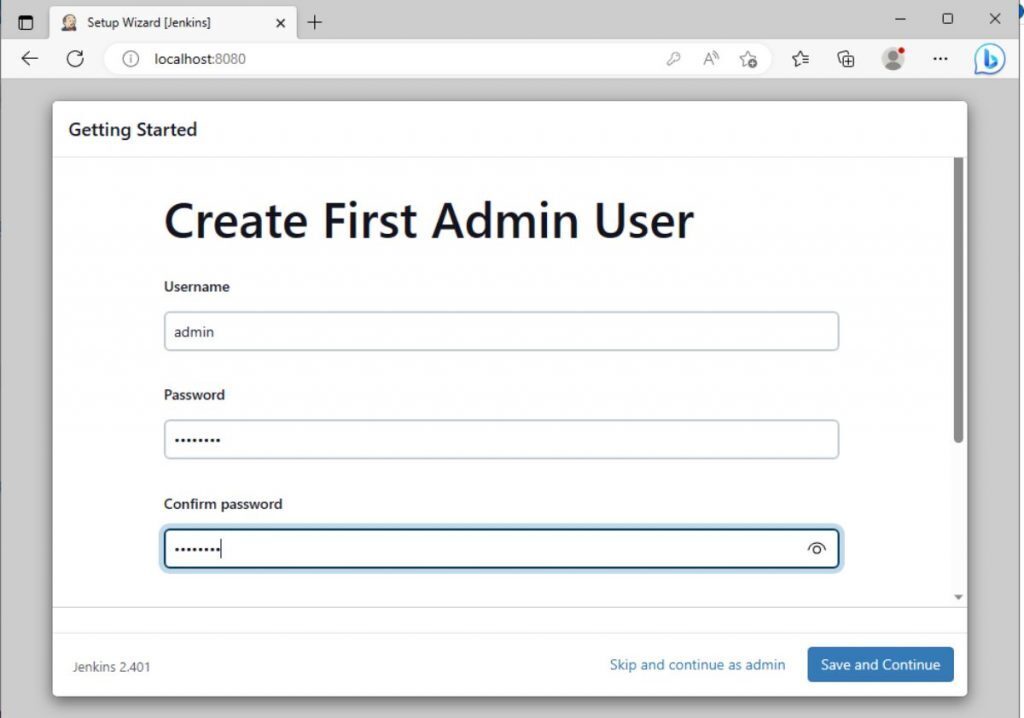Select the Setup Wizard [Jenkins] tab
Image resolution: width=1024 pixels, height=718 pixels.
pyautogui.click(x=150, y=20)
